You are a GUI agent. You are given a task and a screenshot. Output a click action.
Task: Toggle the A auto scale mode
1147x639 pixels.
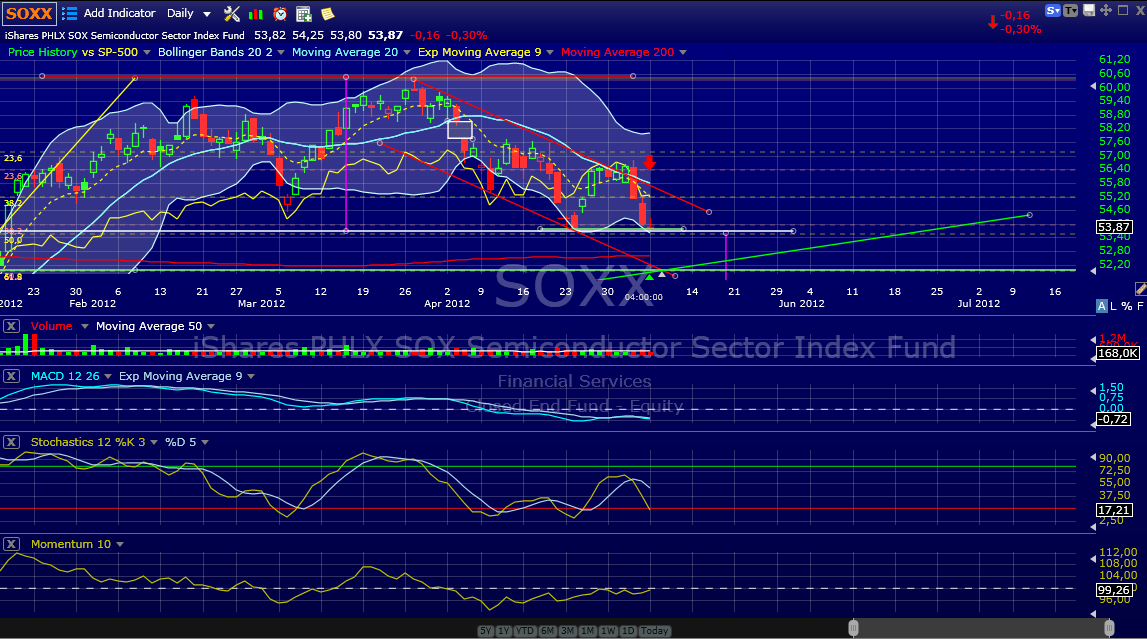pos(1102,306)
